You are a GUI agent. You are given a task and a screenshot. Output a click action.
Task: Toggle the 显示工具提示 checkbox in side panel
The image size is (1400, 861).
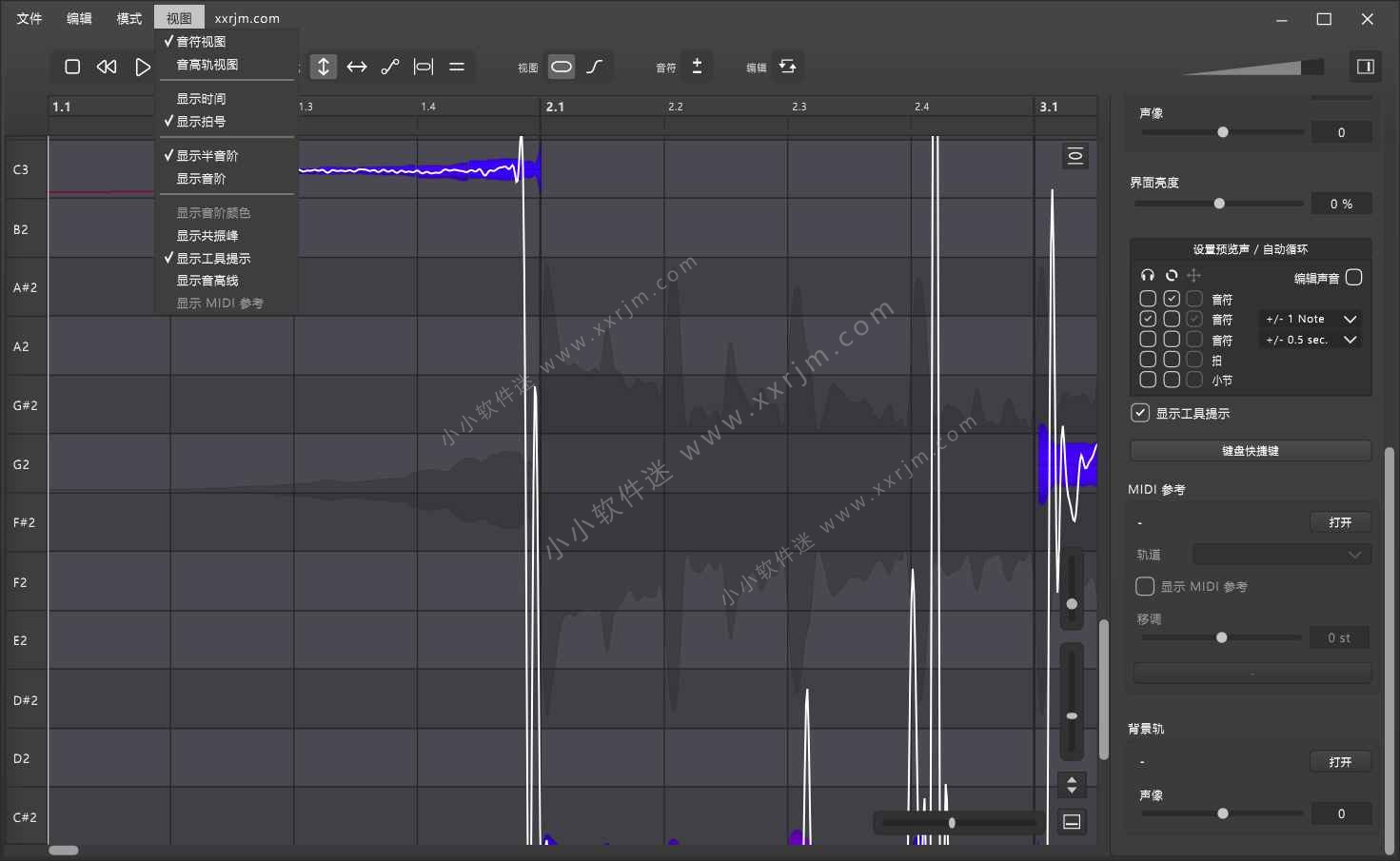pos(1140,413)
